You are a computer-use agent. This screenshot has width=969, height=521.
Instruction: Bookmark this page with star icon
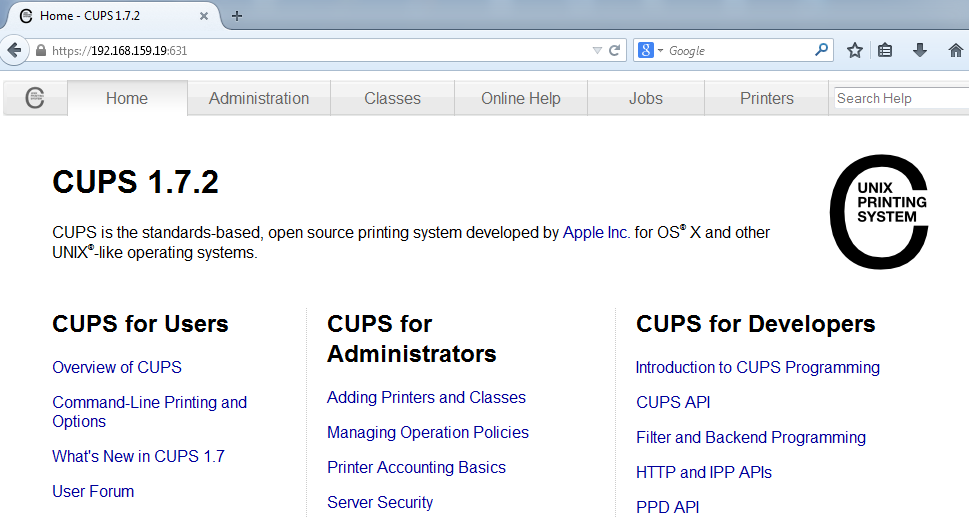[855, 50]
